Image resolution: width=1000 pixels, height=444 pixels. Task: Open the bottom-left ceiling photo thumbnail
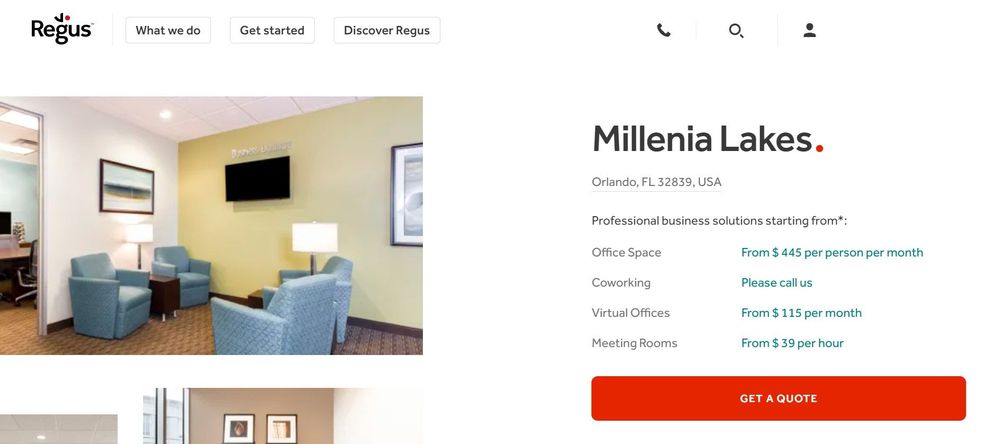pos(59,429)
